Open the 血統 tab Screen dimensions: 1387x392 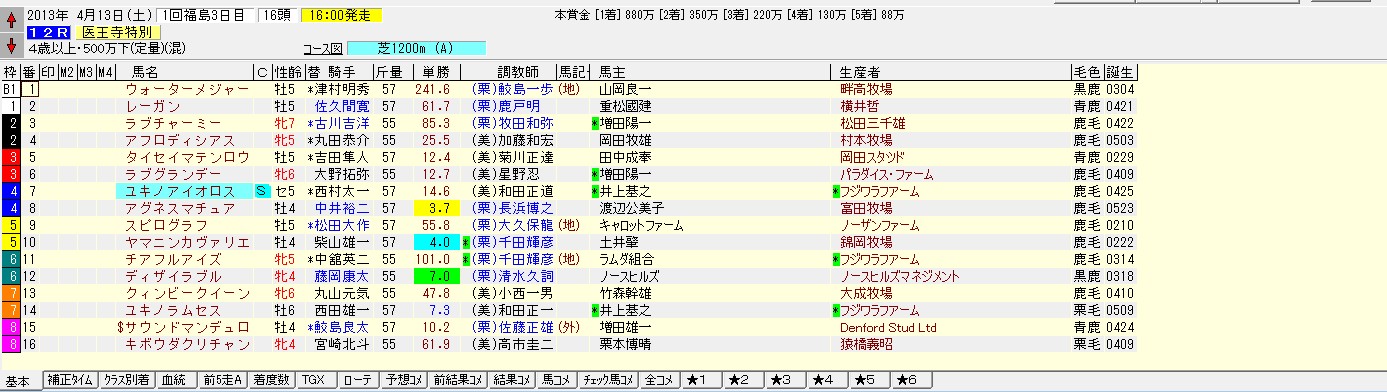tap(175, 381)
